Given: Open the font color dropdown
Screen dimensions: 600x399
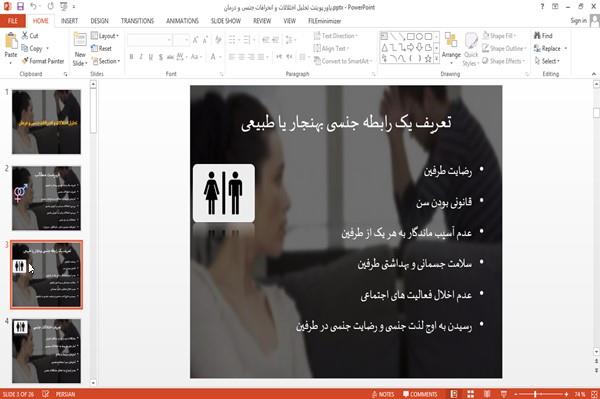Looking at the screenshot, I should coord(220,57).
